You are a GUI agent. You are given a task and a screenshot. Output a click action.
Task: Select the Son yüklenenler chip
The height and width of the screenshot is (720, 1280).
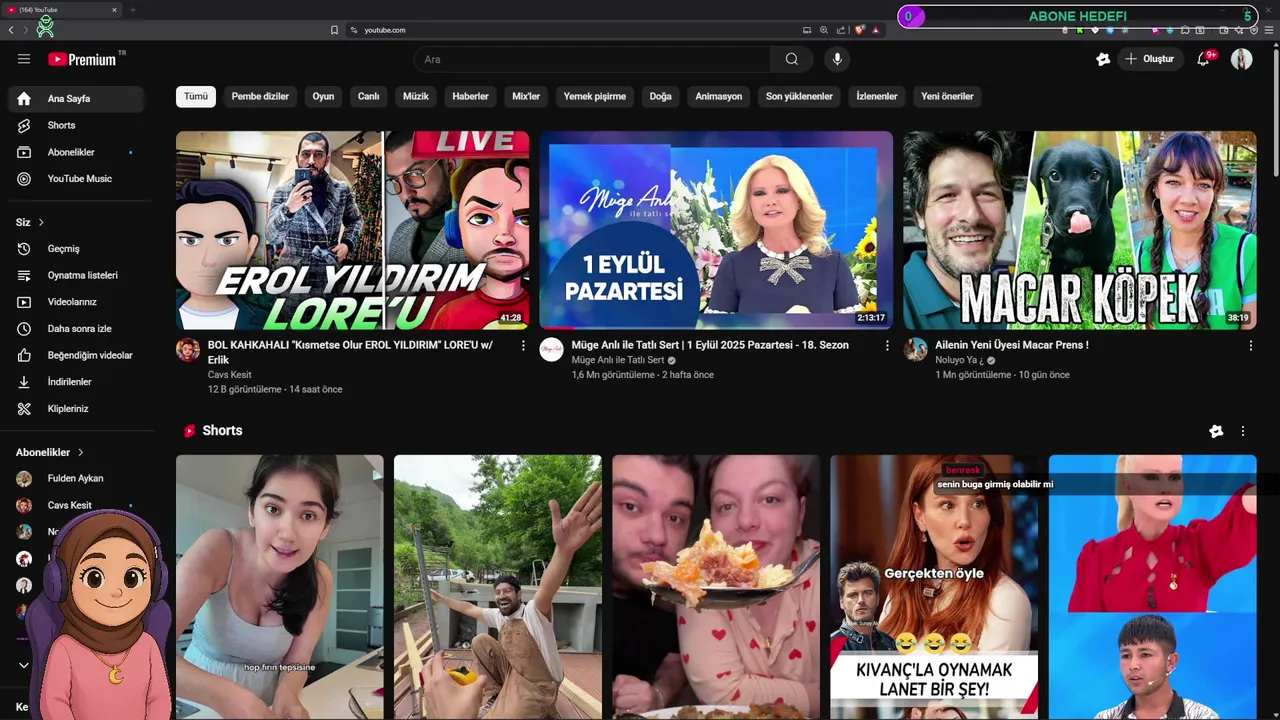click(x=799, y=97)
